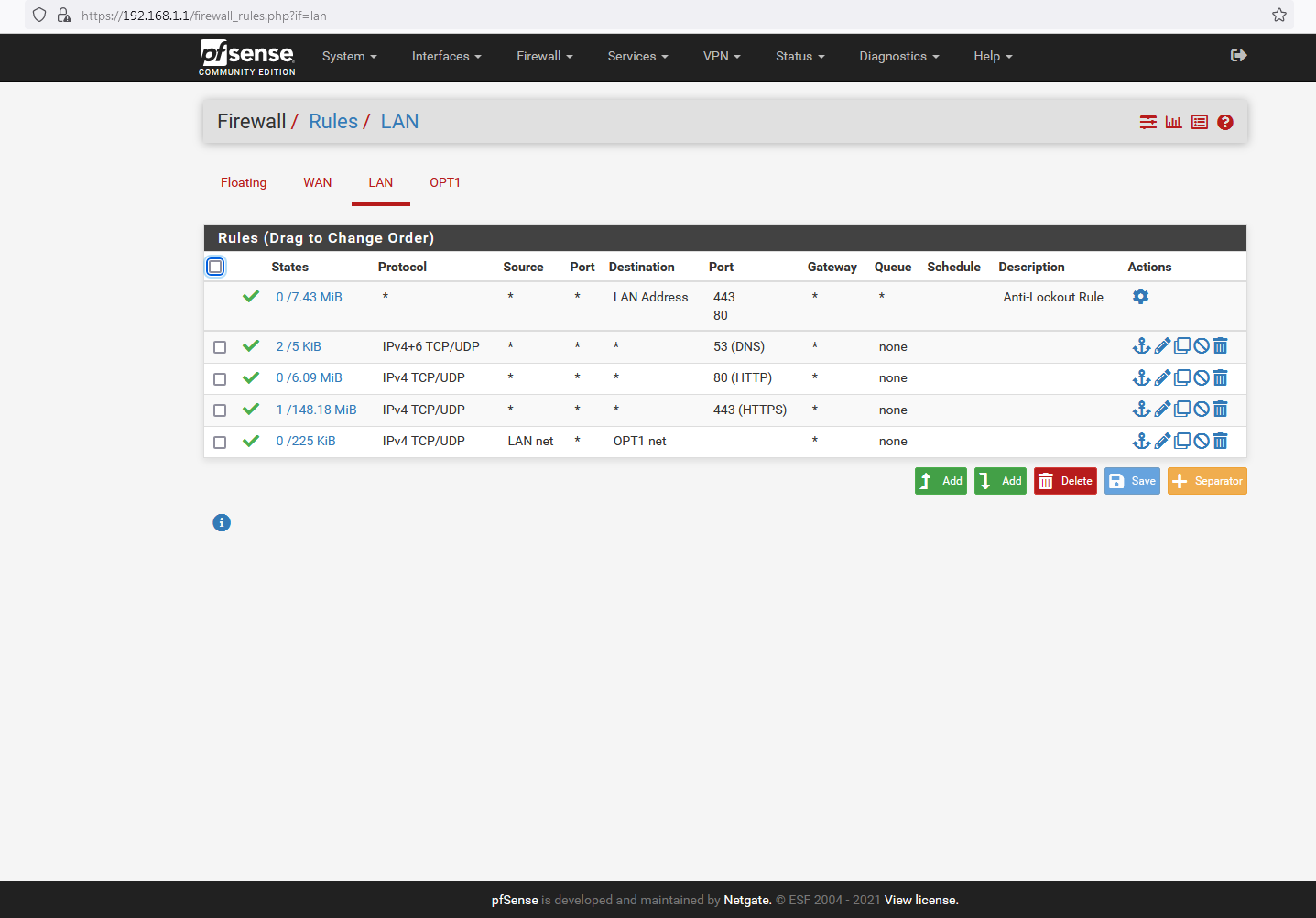This screenshot has height=918, width=1316.
Task: Copy the 80 (HTTP) rule
Action: tap(1182, 377)
